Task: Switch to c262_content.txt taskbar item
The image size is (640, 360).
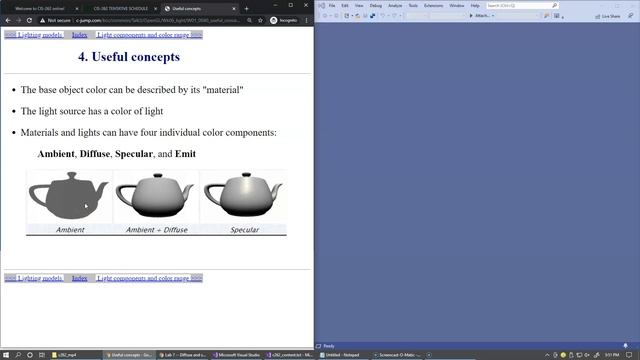Action: click(290, 355)
